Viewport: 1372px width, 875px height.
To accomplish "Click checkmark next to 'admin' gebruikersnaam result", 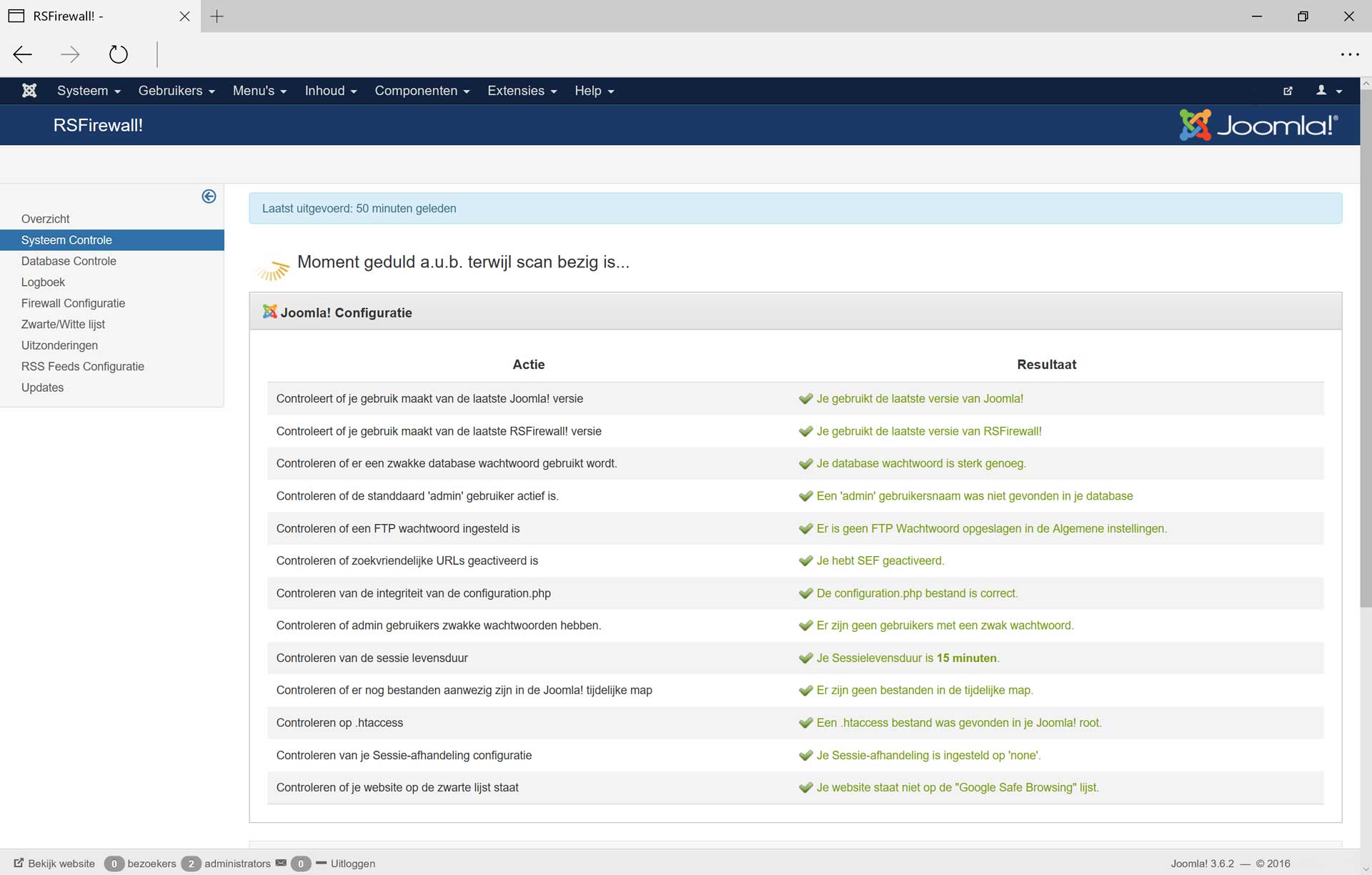I will 805,496.
